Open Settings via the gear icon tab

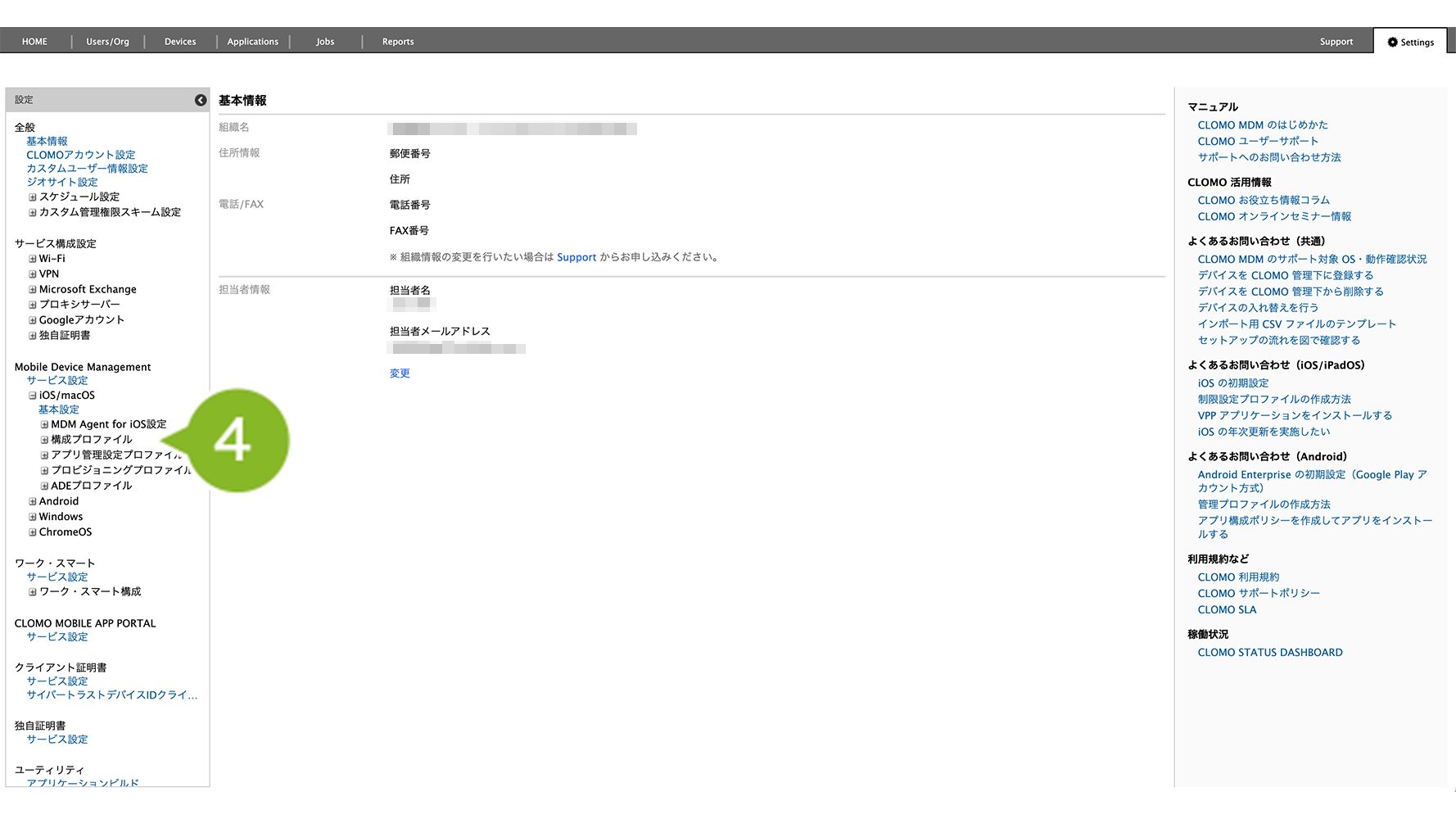tap(1410, 42)
